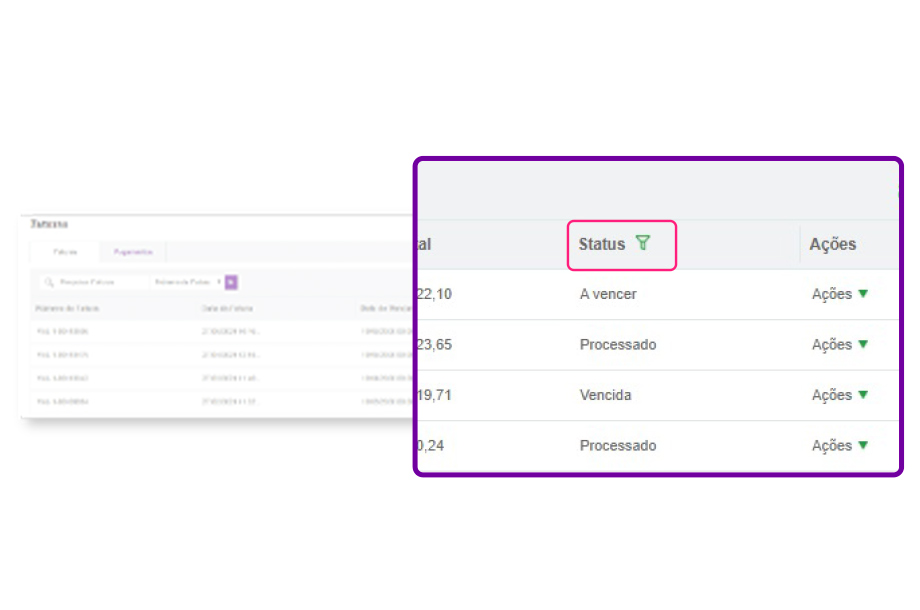The width and height of the screenshot is (920, 610).
Task: Click the 22,10 total value cell
Action: tap(435, 294)
